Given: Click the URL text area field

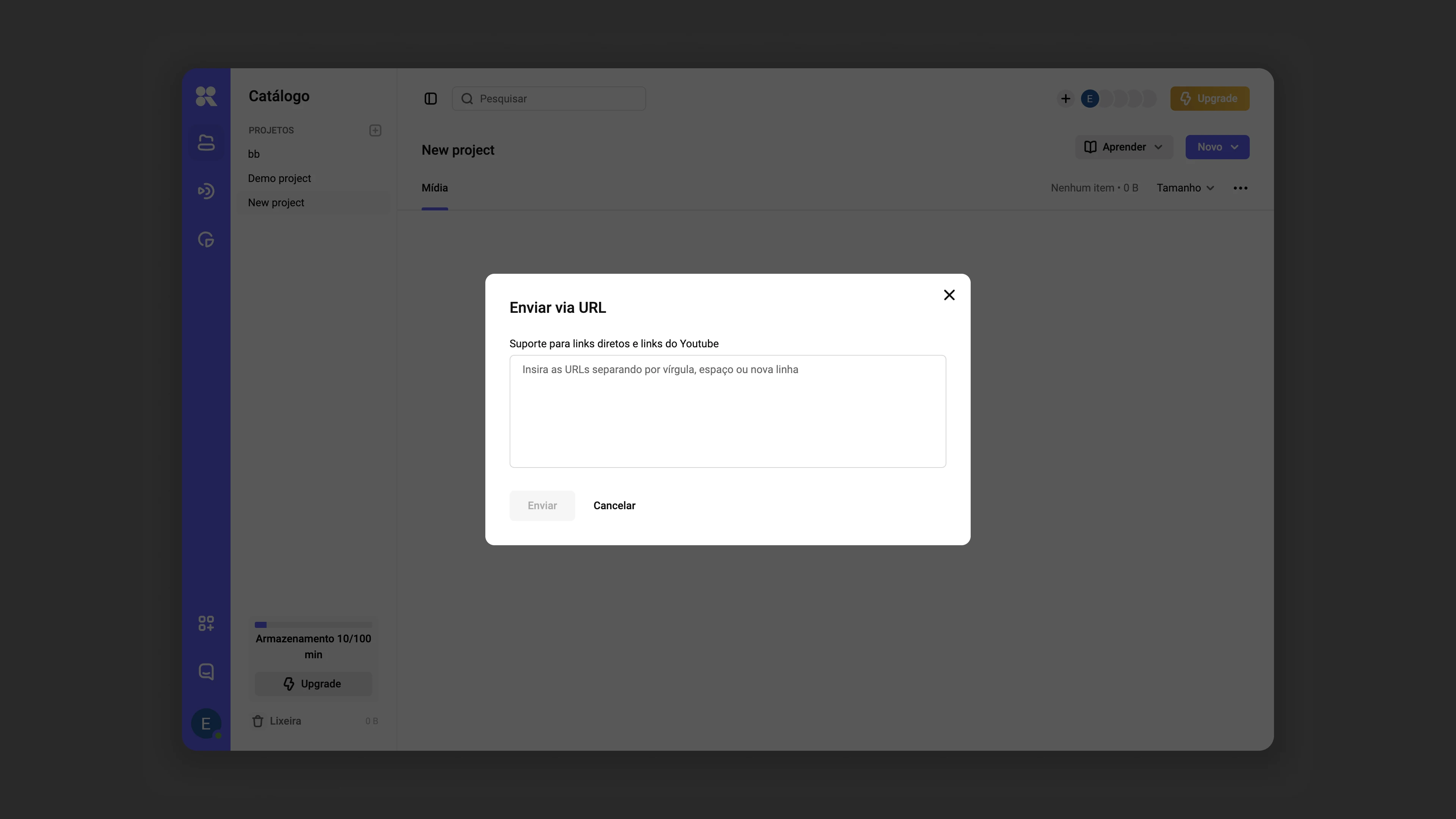Looking at the screenshot, I should tap(728, 411).
